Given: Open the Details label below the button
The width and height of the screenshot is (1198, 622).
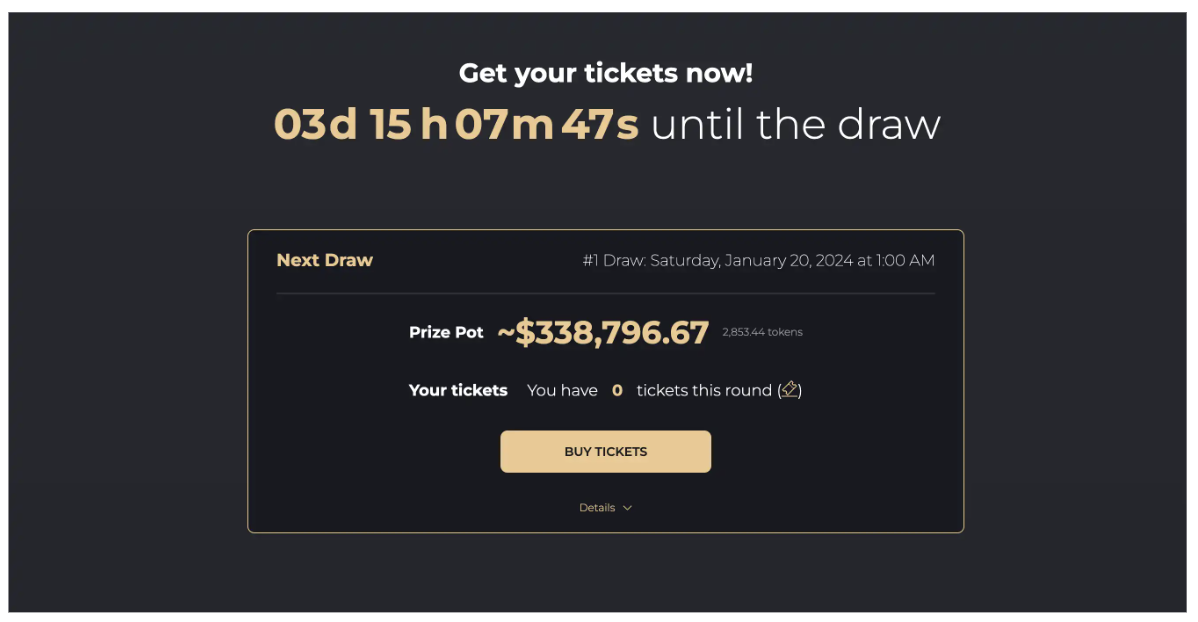Looking at the screenshot, I should click(x=597, y=507).
